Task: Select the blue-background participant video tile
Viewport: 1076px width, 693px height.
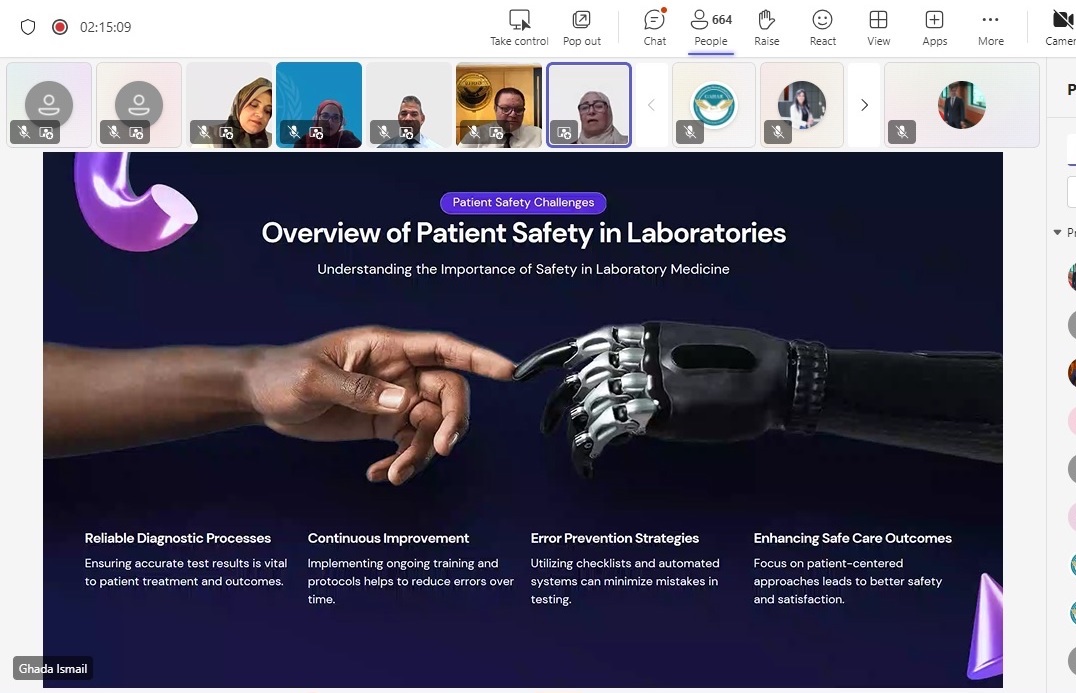Action: tap(319, 105)
